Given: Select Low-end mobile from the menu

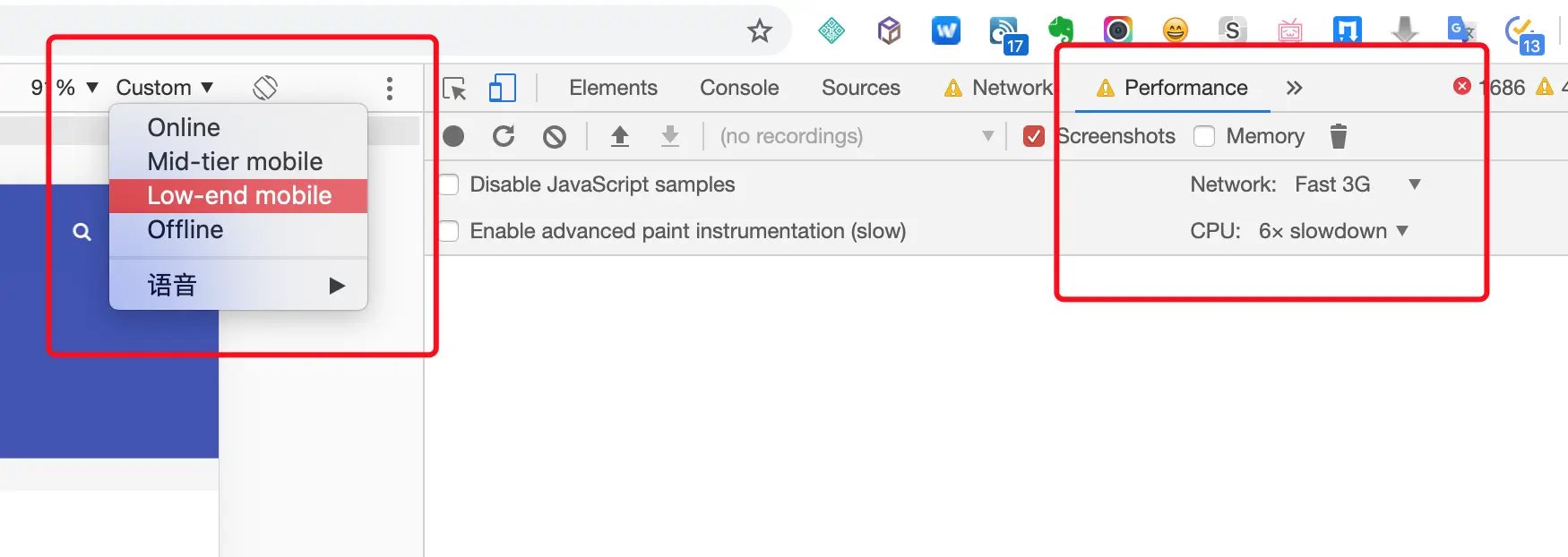Looking at the screenshot, I should coord(239,196).
